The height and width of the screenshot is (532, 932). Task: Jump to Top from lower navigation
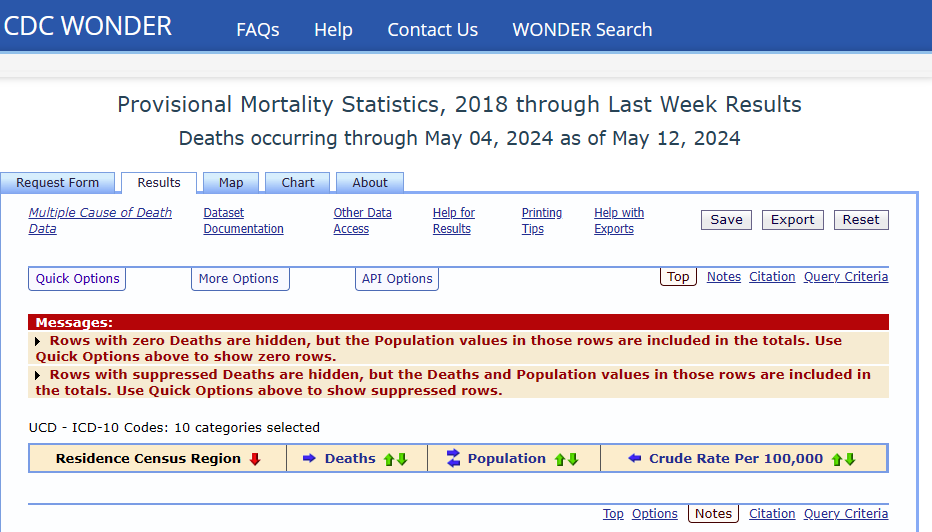coord(613,514)
